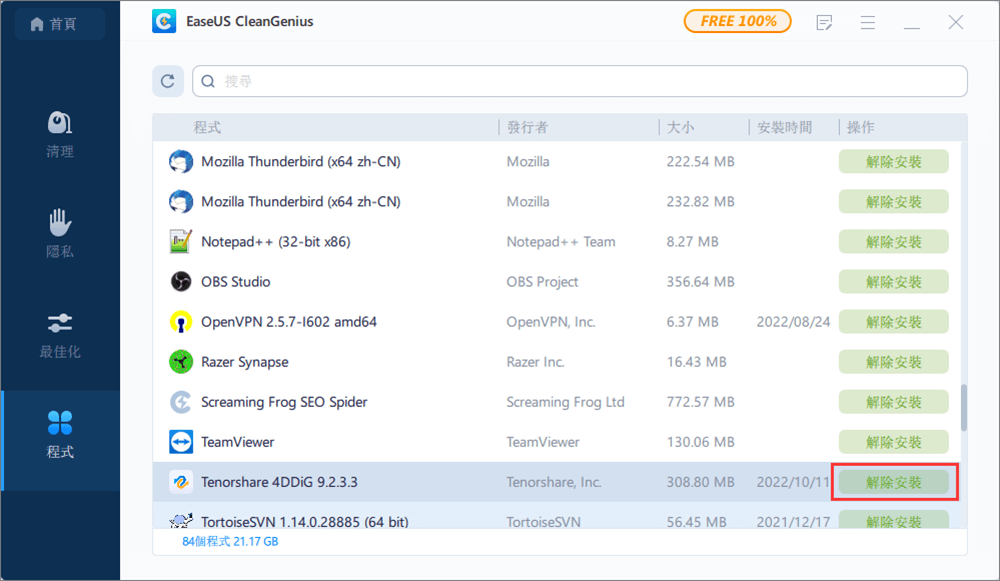Click the FREE 100% badge

pyautogui.click(x=738, y=21)
